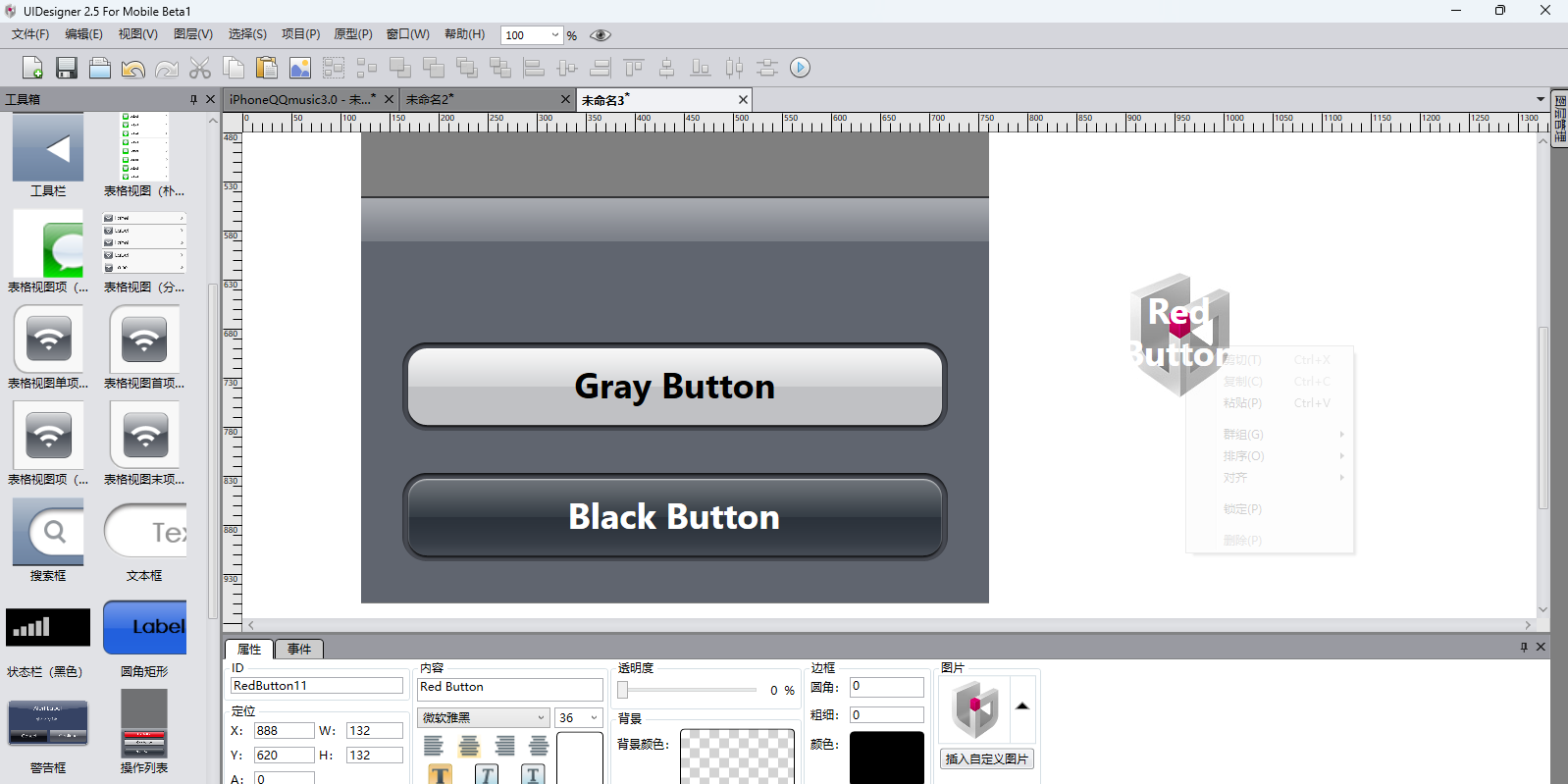Expand the font size 36 dropdown

point(593,718)
